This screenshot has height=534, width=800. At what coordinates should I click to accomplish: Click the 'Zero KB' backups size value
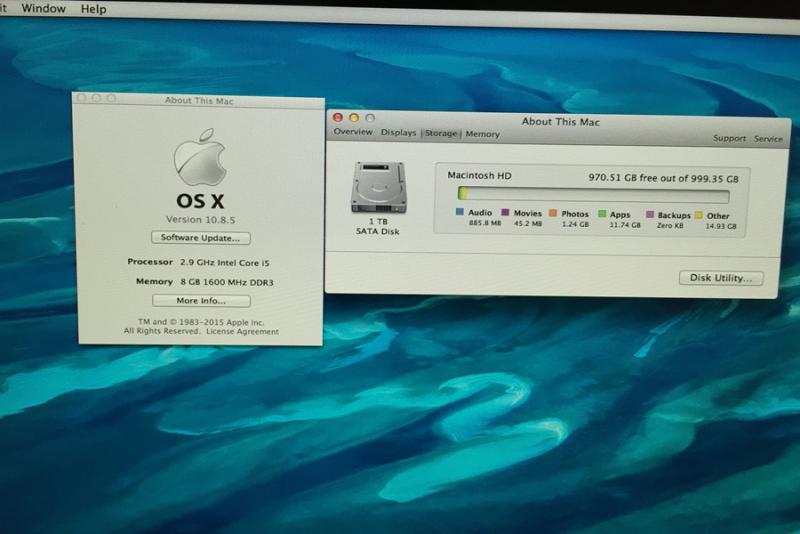pyautogui.click(x=670, y=225)
